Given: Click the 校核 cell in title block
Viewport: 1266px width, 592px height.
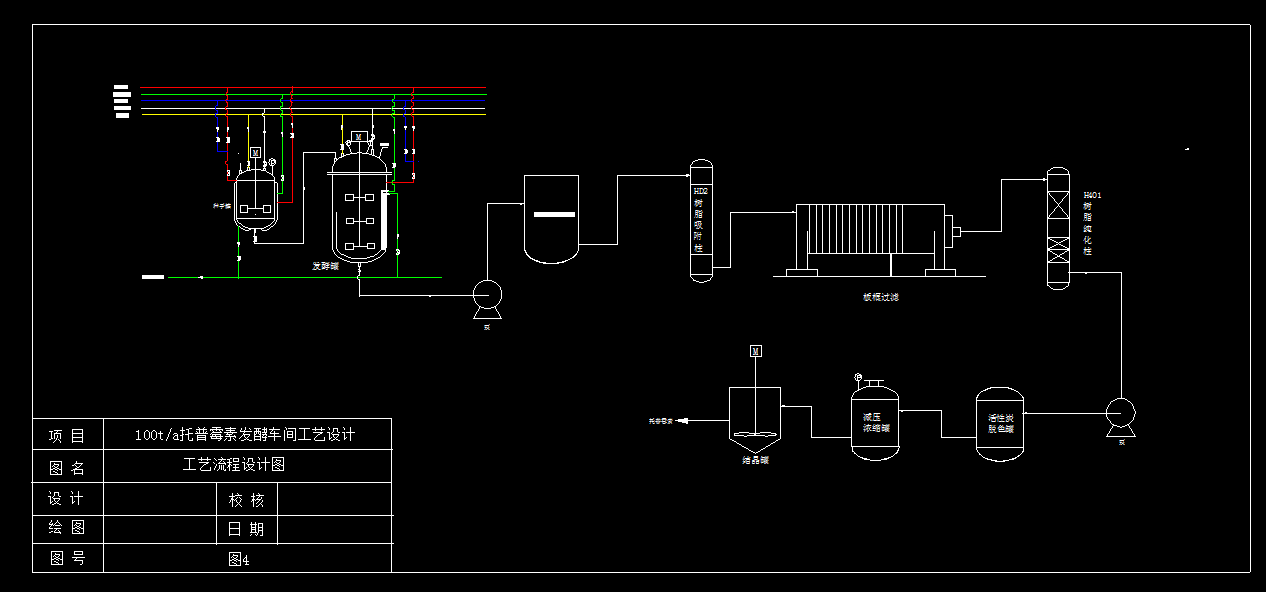Looking at the screenshot, I should [247, 500].
